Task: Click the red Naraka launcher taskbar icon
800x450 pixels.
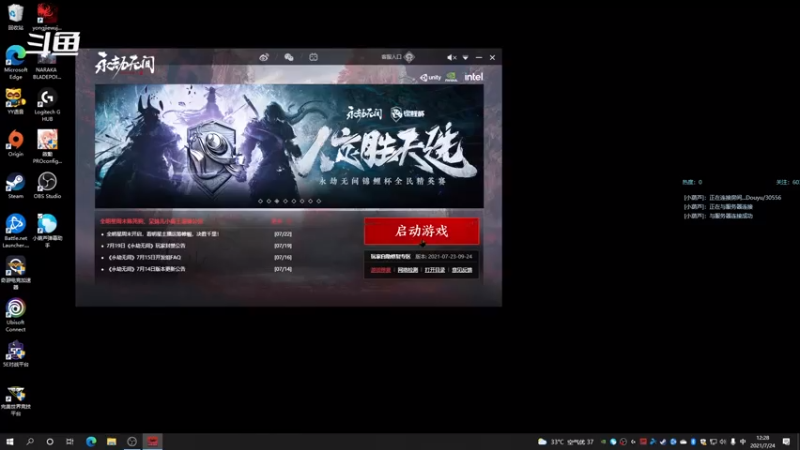Action: [153, 441]
